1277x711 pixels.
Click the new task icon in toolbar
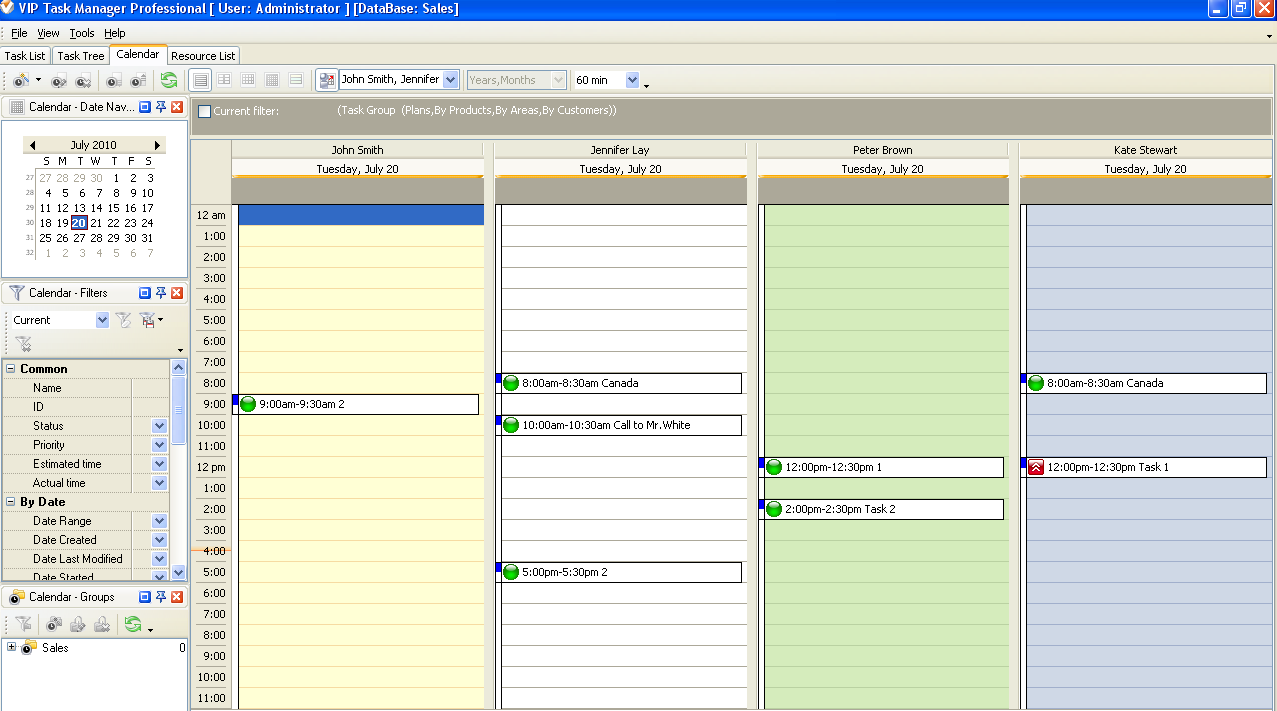[x=20, y=80]
